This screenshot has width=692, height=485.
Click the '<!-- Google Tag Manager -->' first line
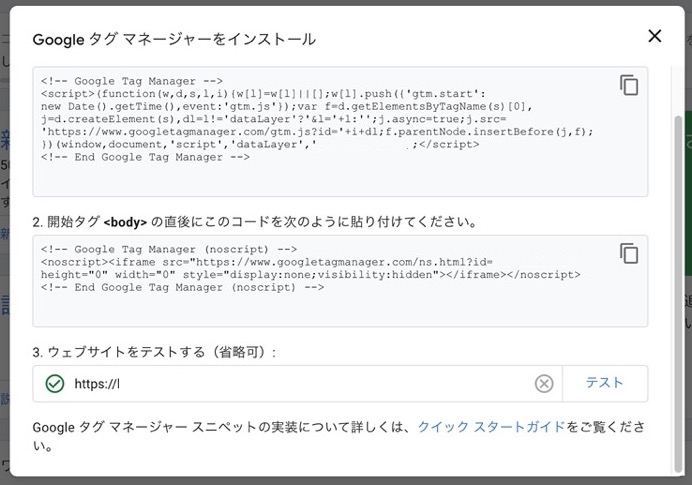(x=132, y=81)
